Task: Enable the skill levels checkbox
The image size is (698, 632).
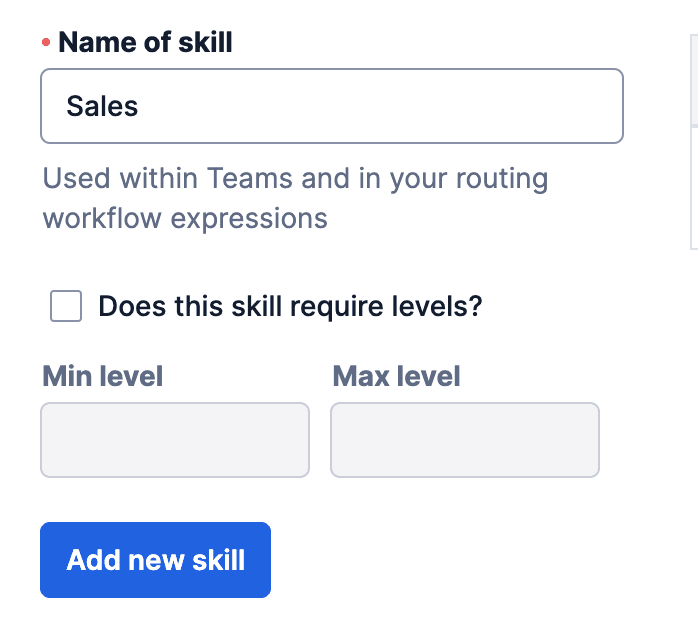Action: tap(66, 306)
